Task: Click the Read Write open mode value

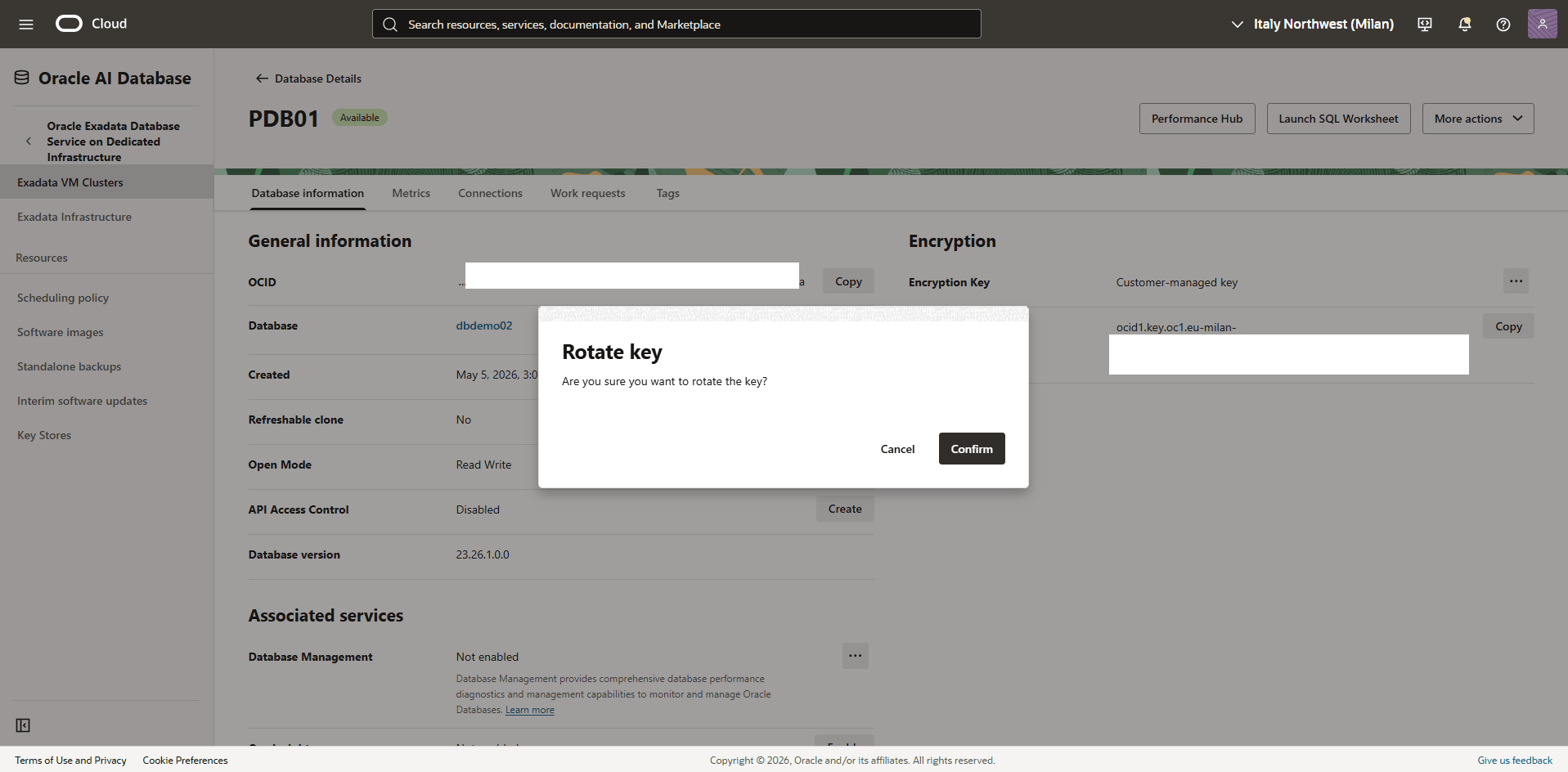Action: click(483, 465)
